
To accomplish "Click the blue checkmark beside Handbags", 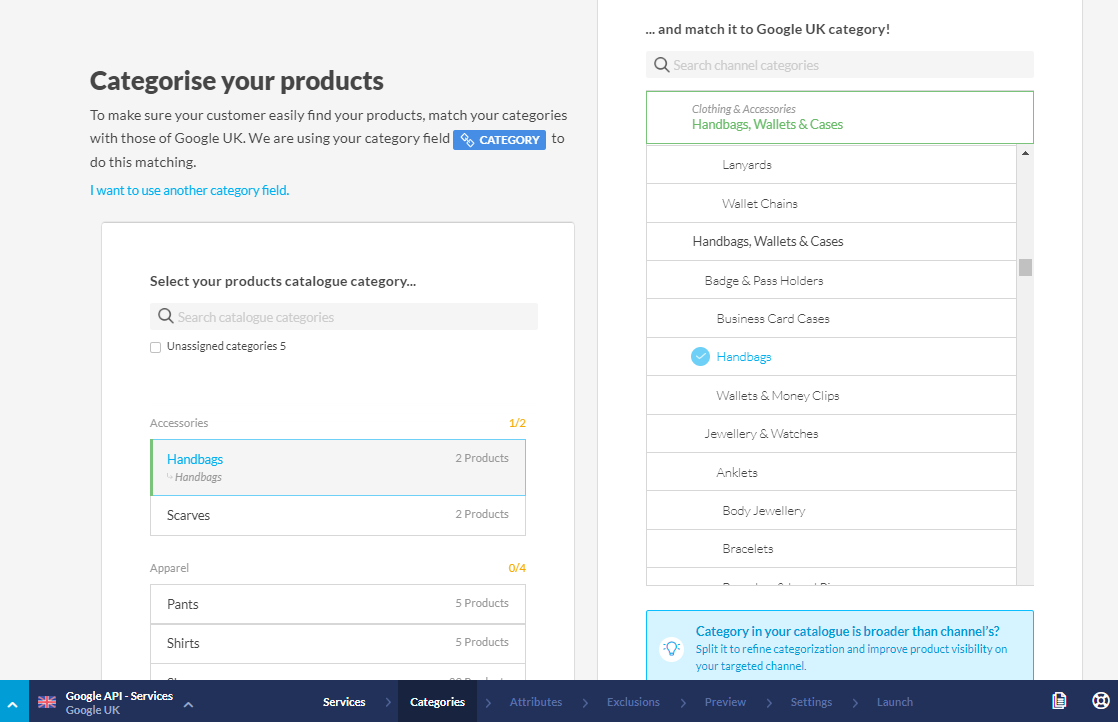I will click(x=700, y=357).
